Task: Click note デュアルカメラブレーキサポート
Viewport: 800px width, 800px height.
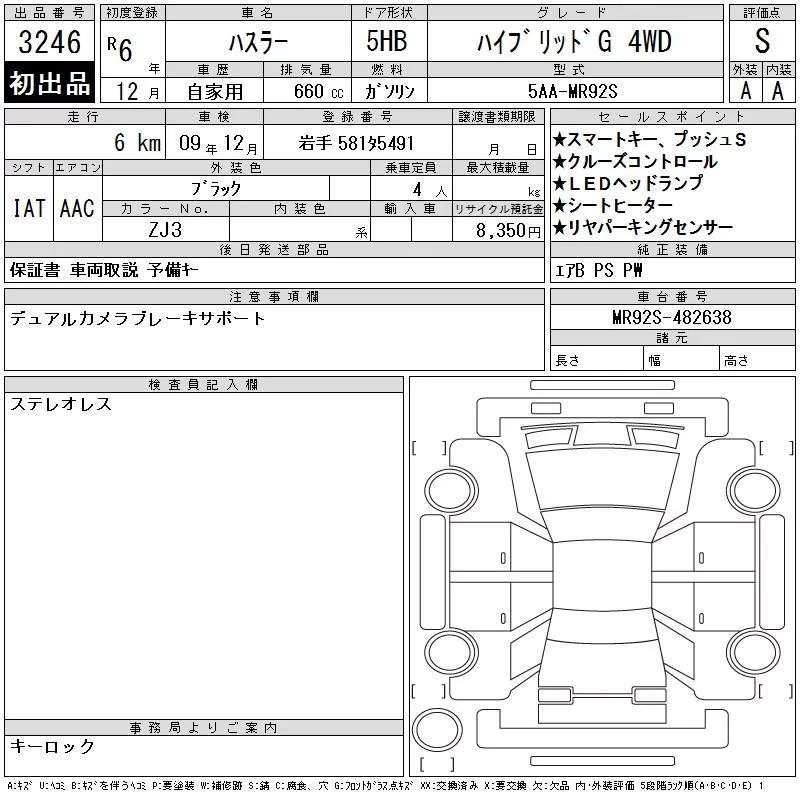Action: tap(138, 318)
